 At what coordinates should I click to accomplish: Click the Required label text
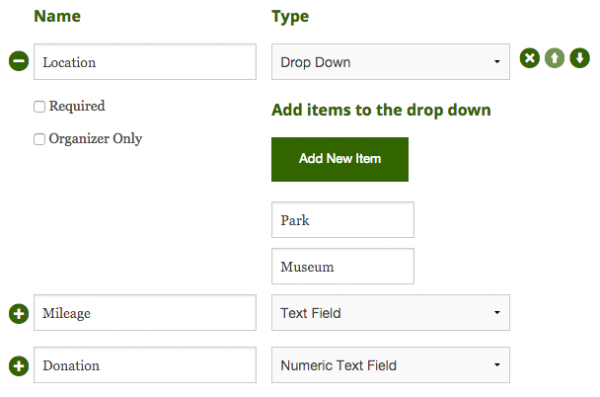coord(77,106)
